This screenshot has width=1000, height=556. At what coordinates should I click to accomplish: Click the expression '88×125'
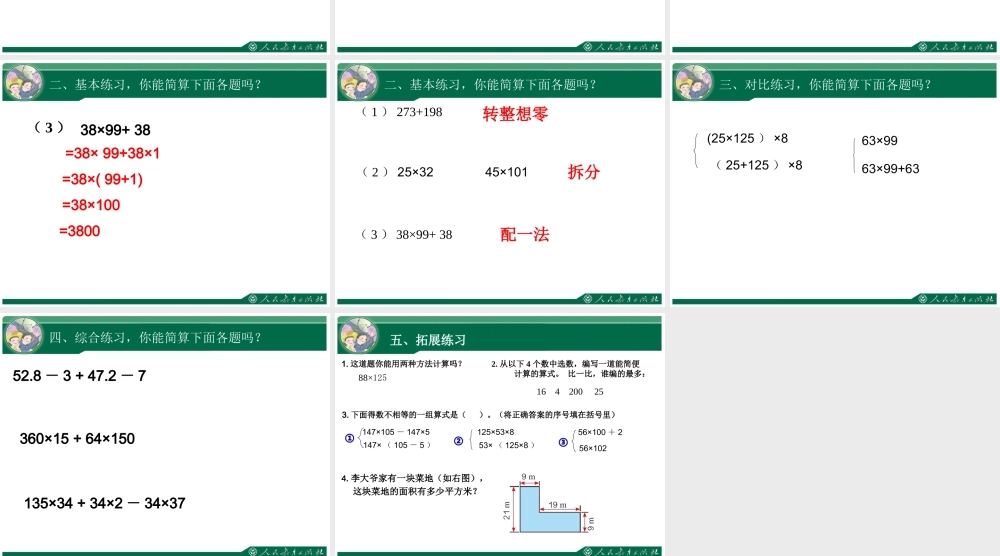click(372, 377)
